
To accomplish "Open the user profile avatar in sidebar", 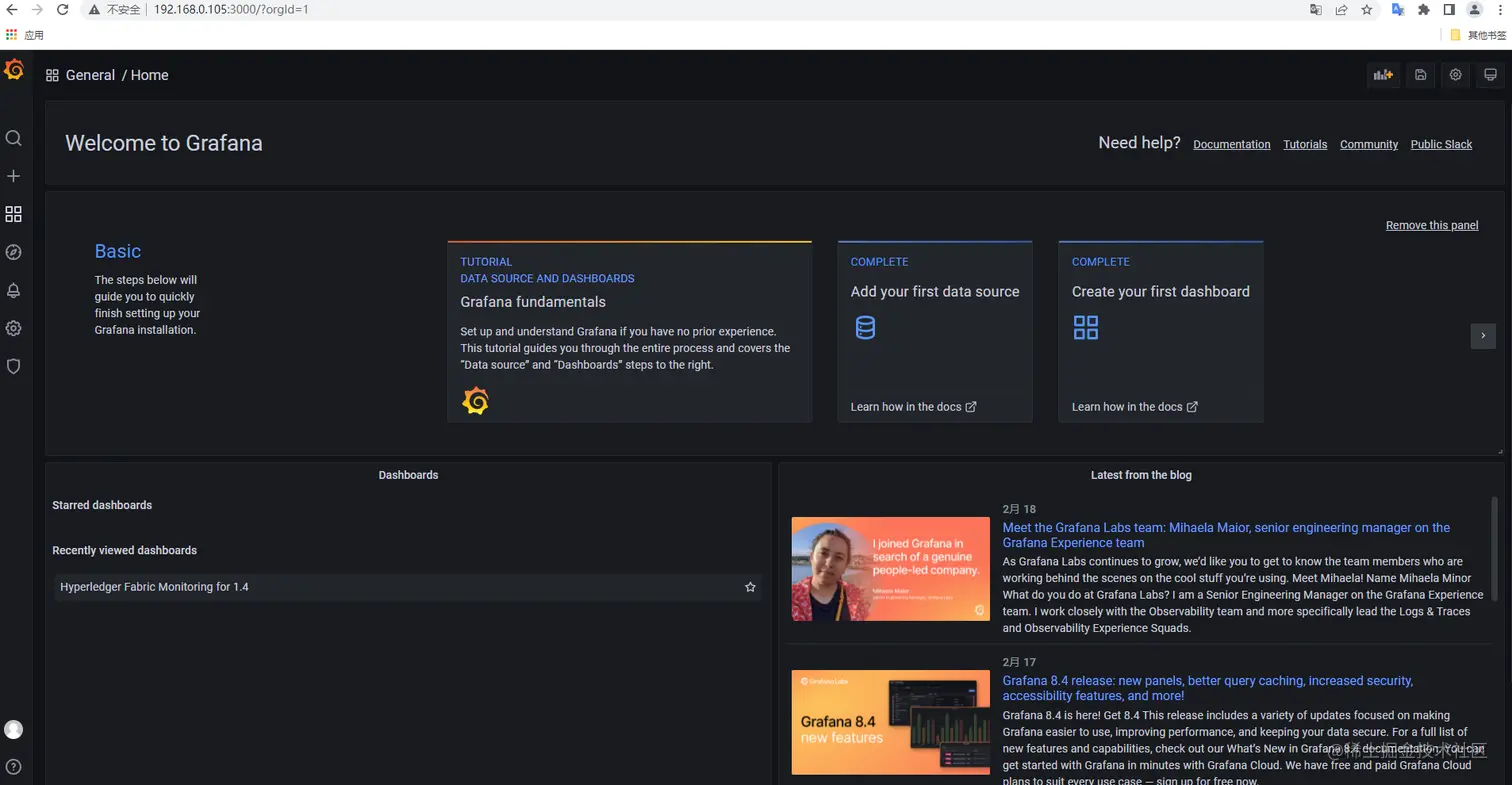I will 13,729.
